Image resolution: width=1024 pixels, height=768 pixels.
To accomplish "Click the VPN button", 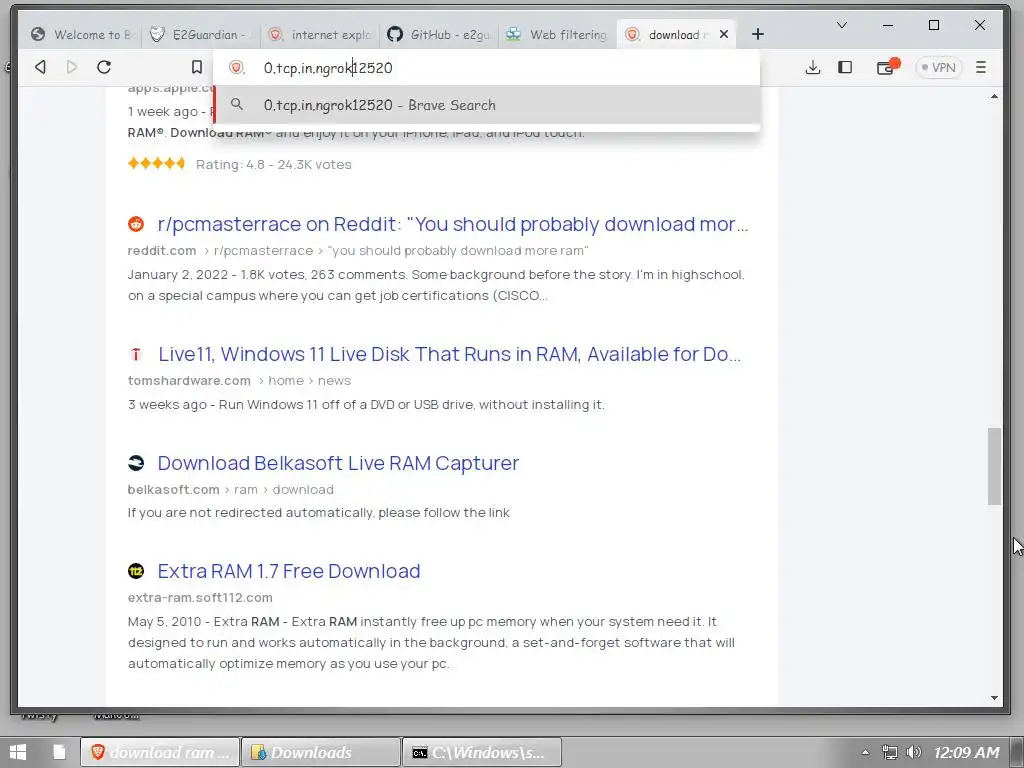I will [x=938, y=67].
